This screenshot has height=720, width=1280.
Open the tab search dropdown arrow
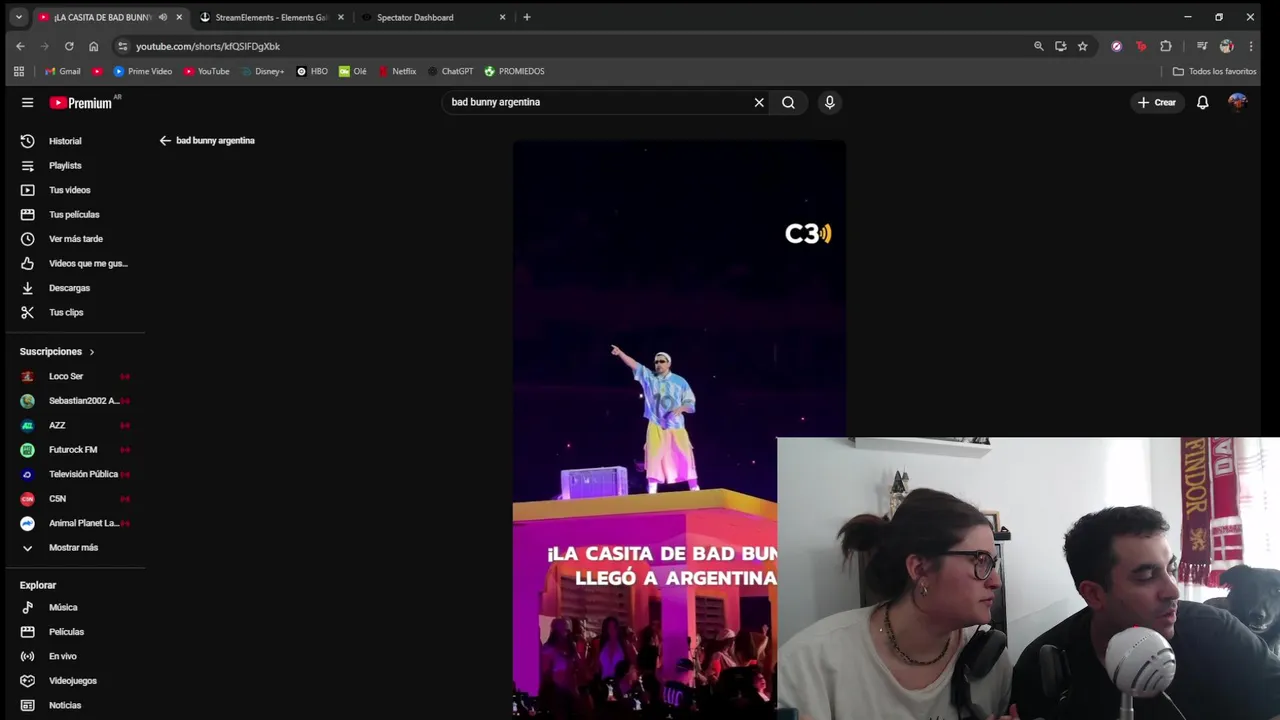[18, 17]
